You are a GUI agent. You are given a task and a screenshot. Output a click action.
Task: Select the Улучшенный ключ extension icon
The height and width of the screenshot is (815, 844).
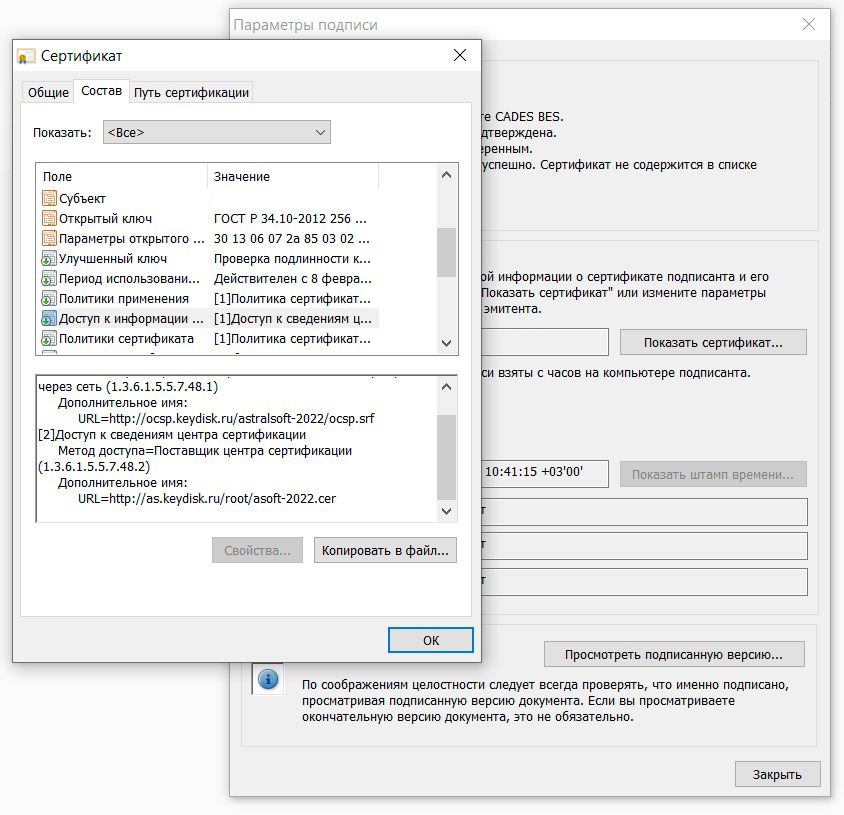[49, 258]
